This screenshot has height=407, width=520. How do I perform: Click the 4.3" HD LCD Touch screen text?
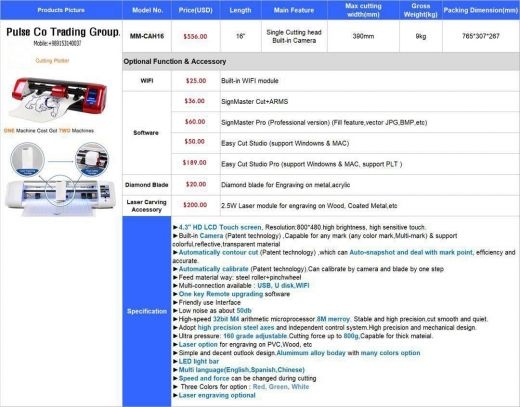220,227
